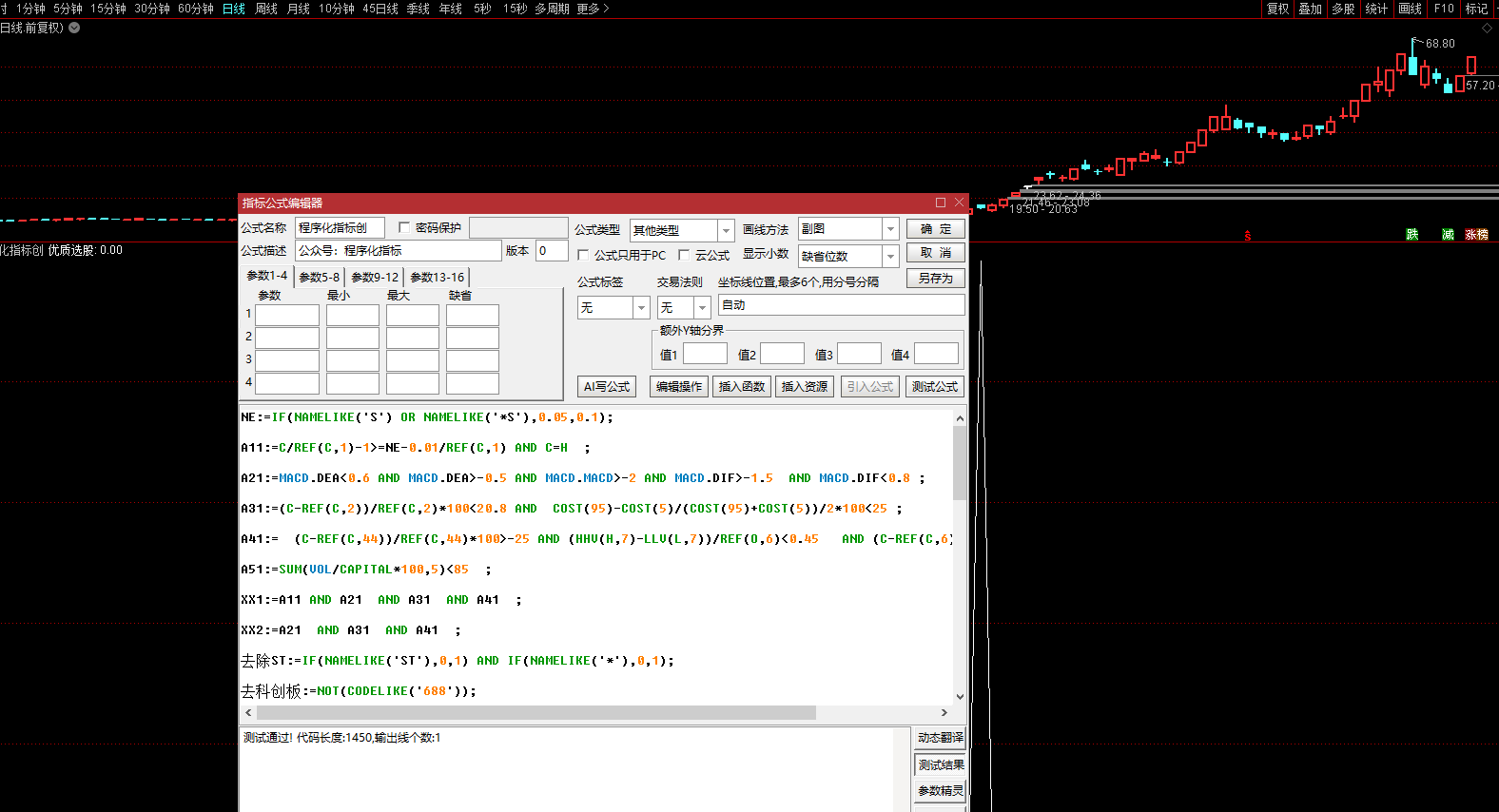Enable the 密码保护 checkbox
This screenshot has width=1499, height=812.
click(404, 227)
